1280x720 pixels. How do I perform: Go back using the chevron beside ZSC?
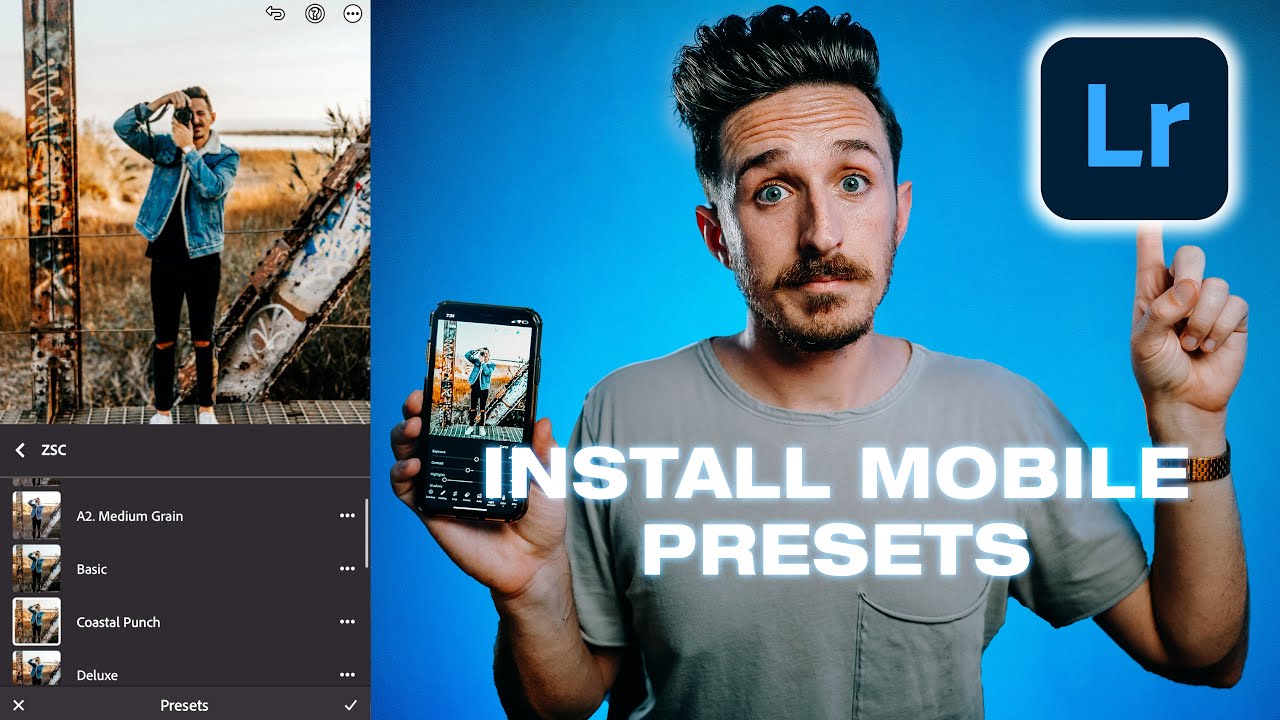[20, 450]
